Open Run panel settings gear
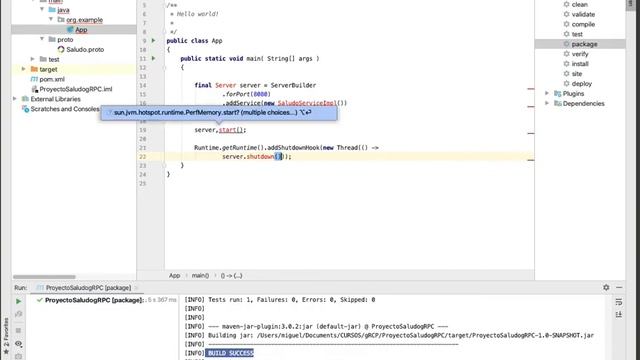The height and width of the screenshot is (360, 640). (606, 288)
